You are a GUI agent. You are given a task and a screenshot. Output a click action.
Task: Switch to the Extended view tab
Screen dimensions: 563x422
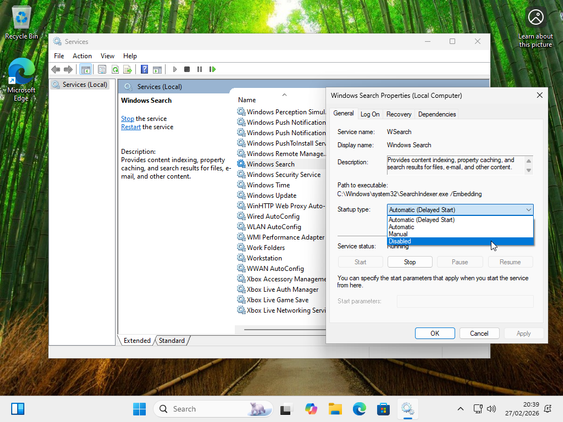pyautogui.click(x=137, y=340)
